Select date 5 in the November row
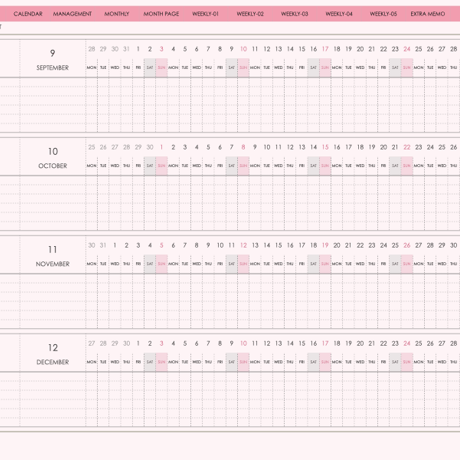This screenshot has height=460, width=460. 162,245
